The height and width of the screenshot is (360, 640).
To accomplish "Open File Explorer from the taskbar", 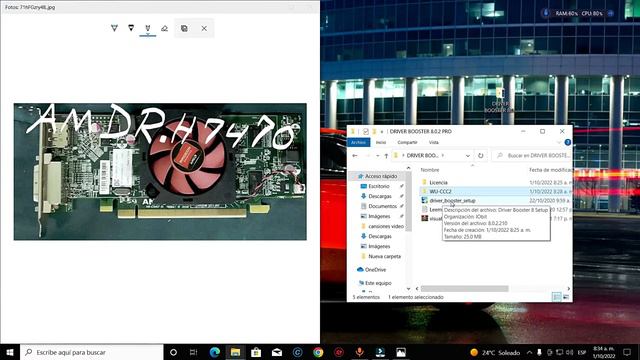I will (x=236, y=352).
